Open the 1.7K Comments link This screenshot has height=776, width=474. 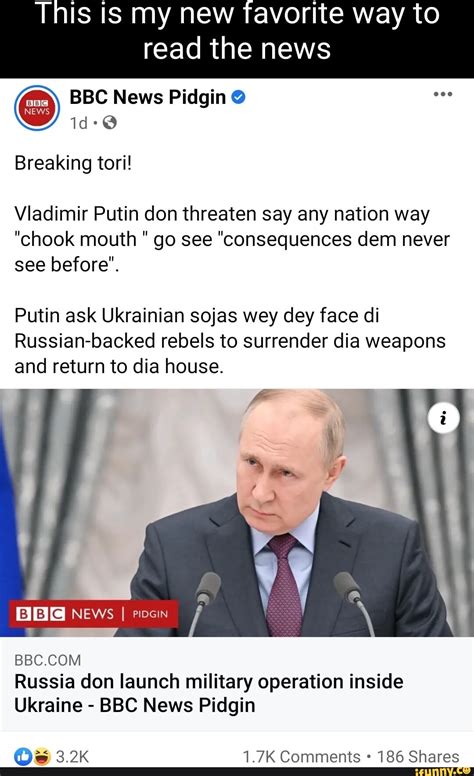click(301, 756)
